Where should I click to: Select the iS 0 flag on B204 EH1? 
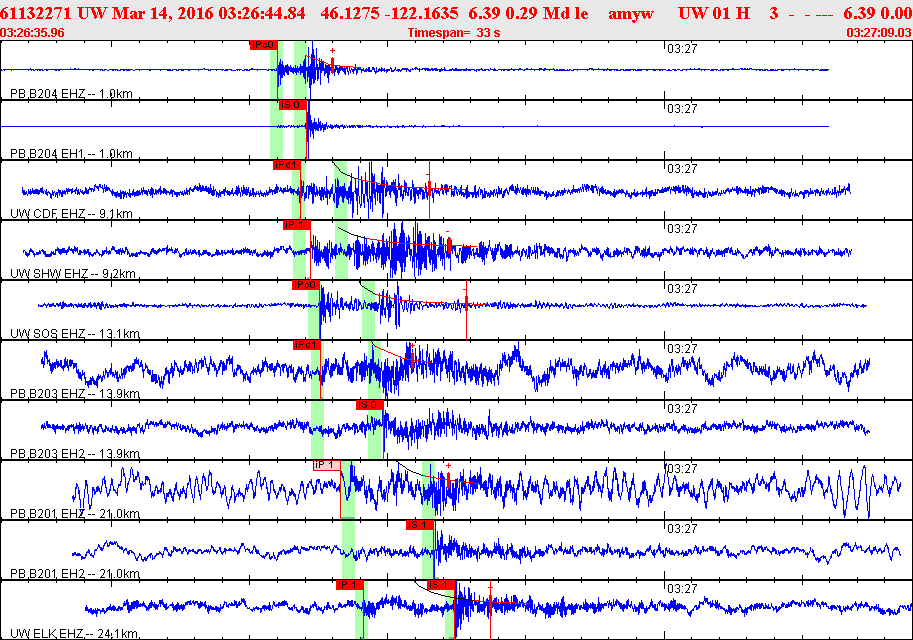coord(291,105)
